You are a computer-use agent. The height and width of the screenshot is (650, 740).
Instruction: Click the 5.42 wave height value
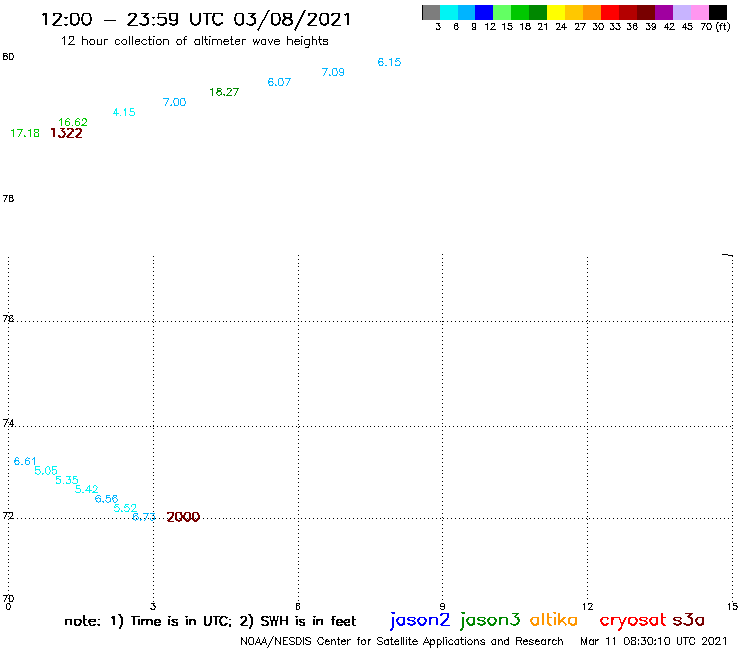(x=86, y=489)
